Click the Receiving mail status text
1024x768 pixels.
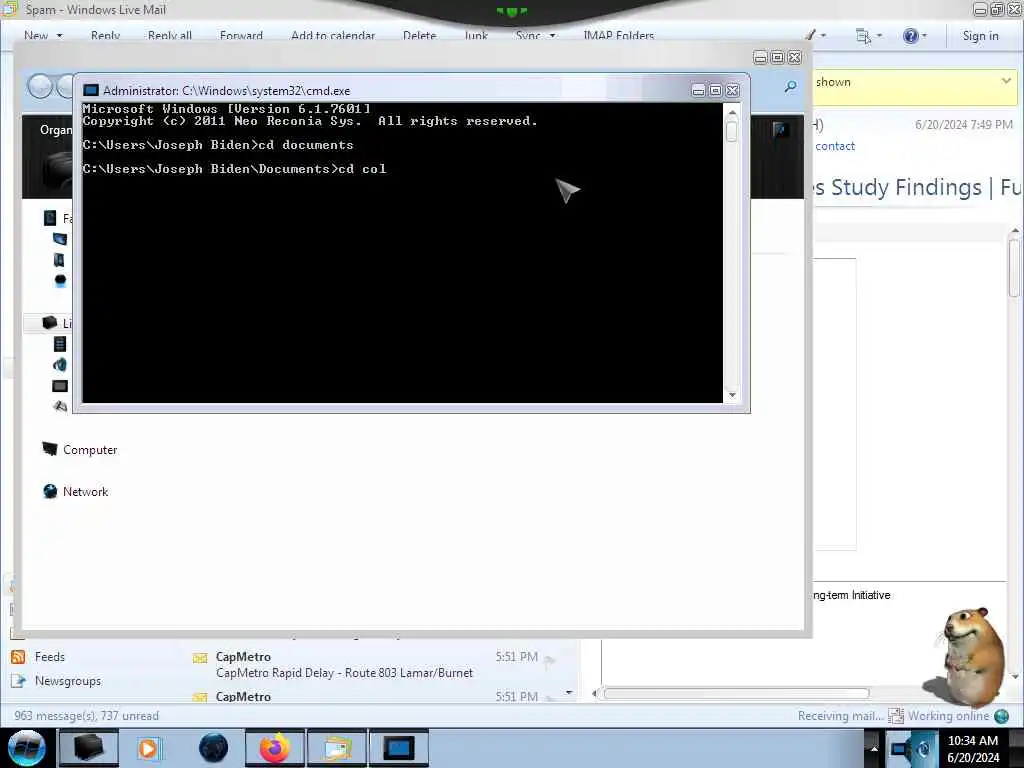point(840,716)
